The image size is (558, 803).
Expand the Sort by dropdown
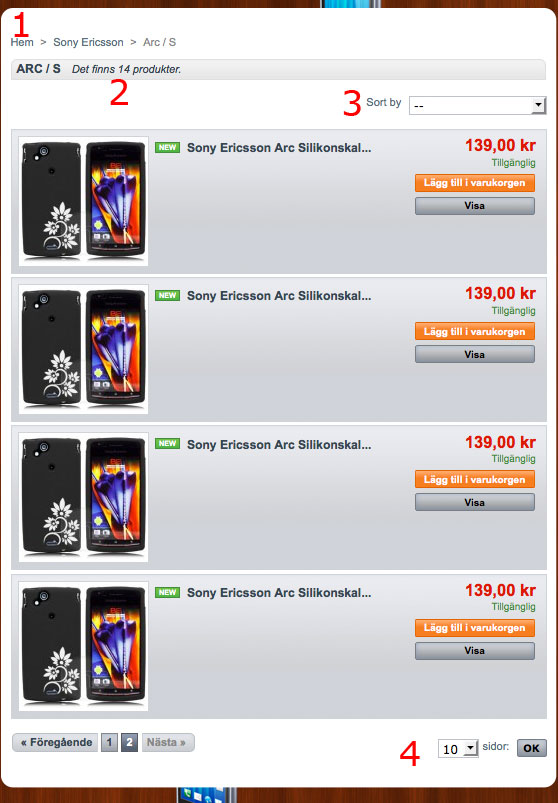click(477, 105)
